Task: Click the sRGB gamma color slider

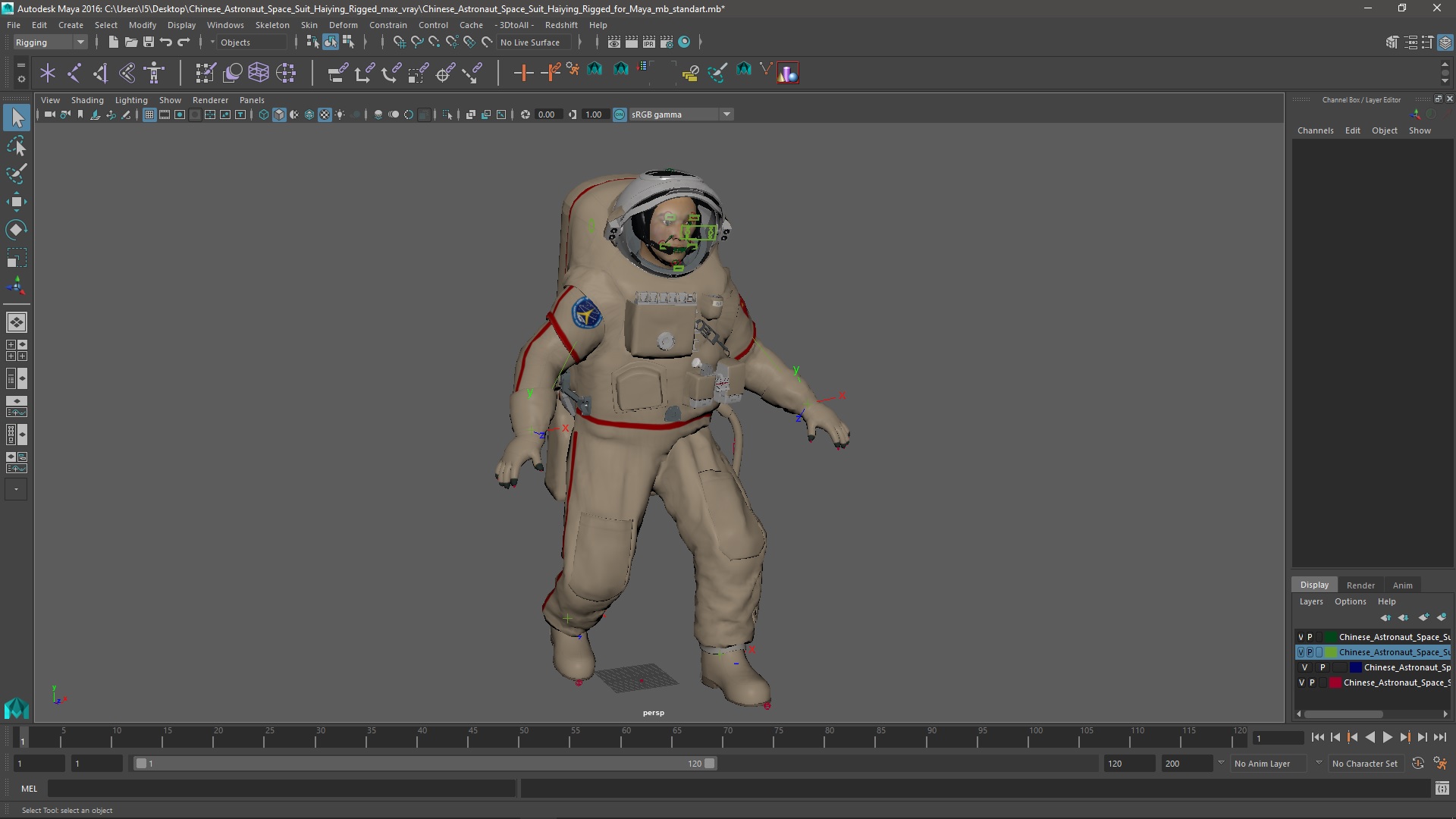Action: tap(674, 113)
